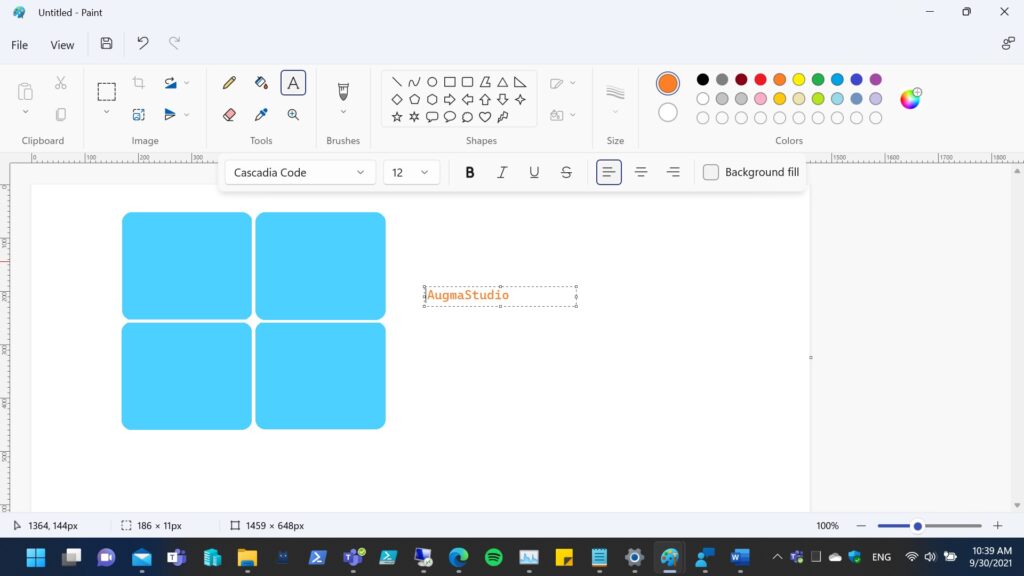1024x576 pixels.
Task: Open Windows Start button on taskbar
Action: click(x=35, y=557)
